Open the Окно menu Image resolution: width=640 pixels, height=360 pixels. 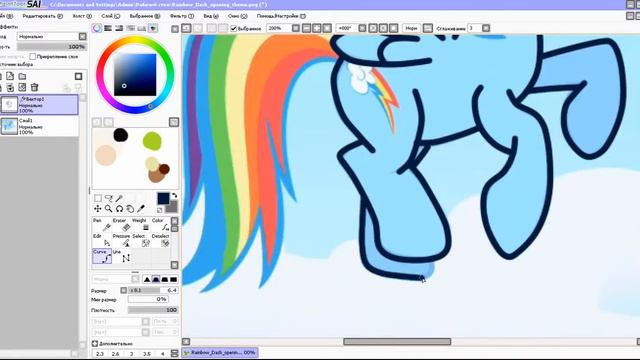[238, 16]
